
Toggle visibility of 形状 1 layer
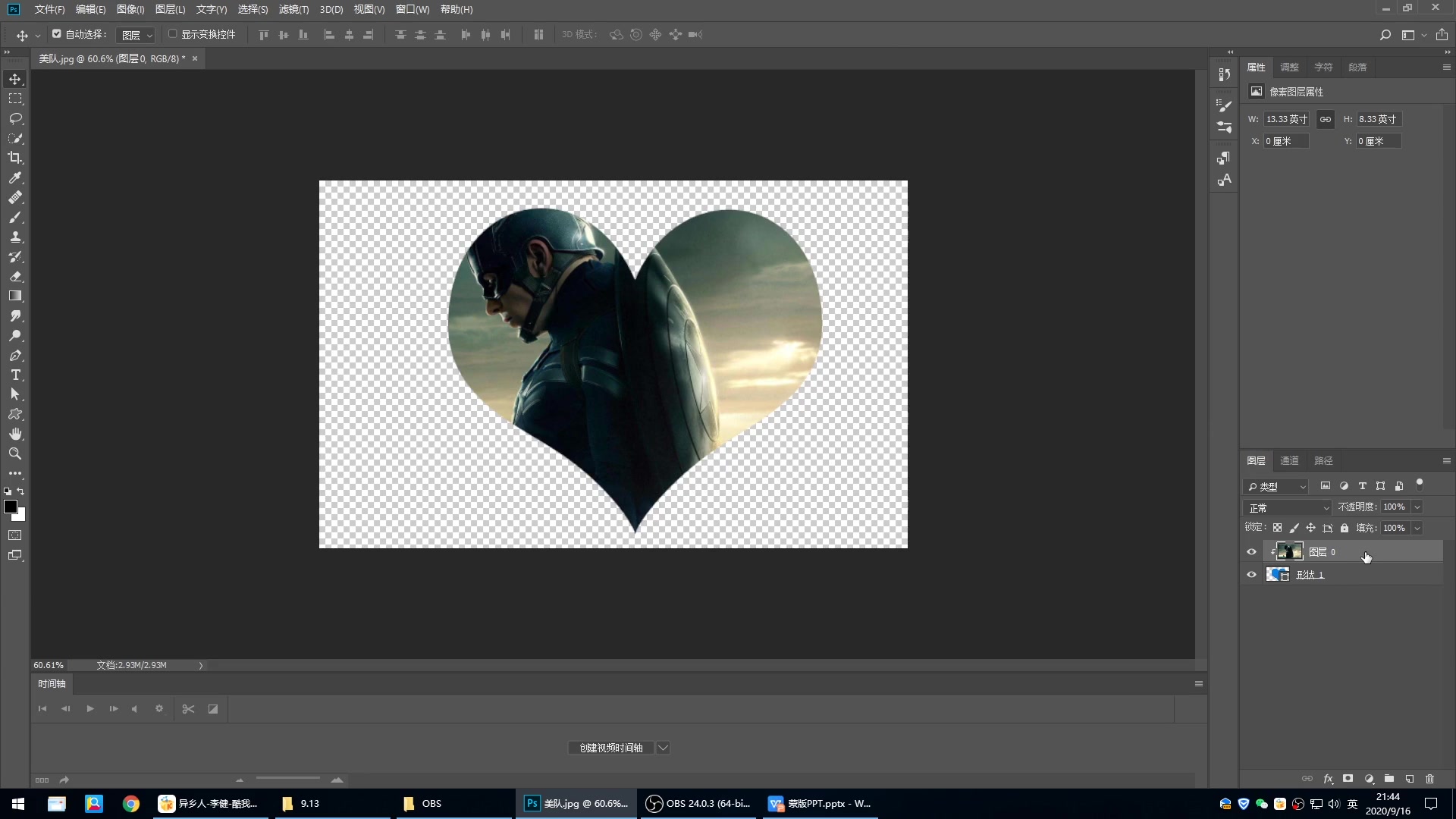1252,574
